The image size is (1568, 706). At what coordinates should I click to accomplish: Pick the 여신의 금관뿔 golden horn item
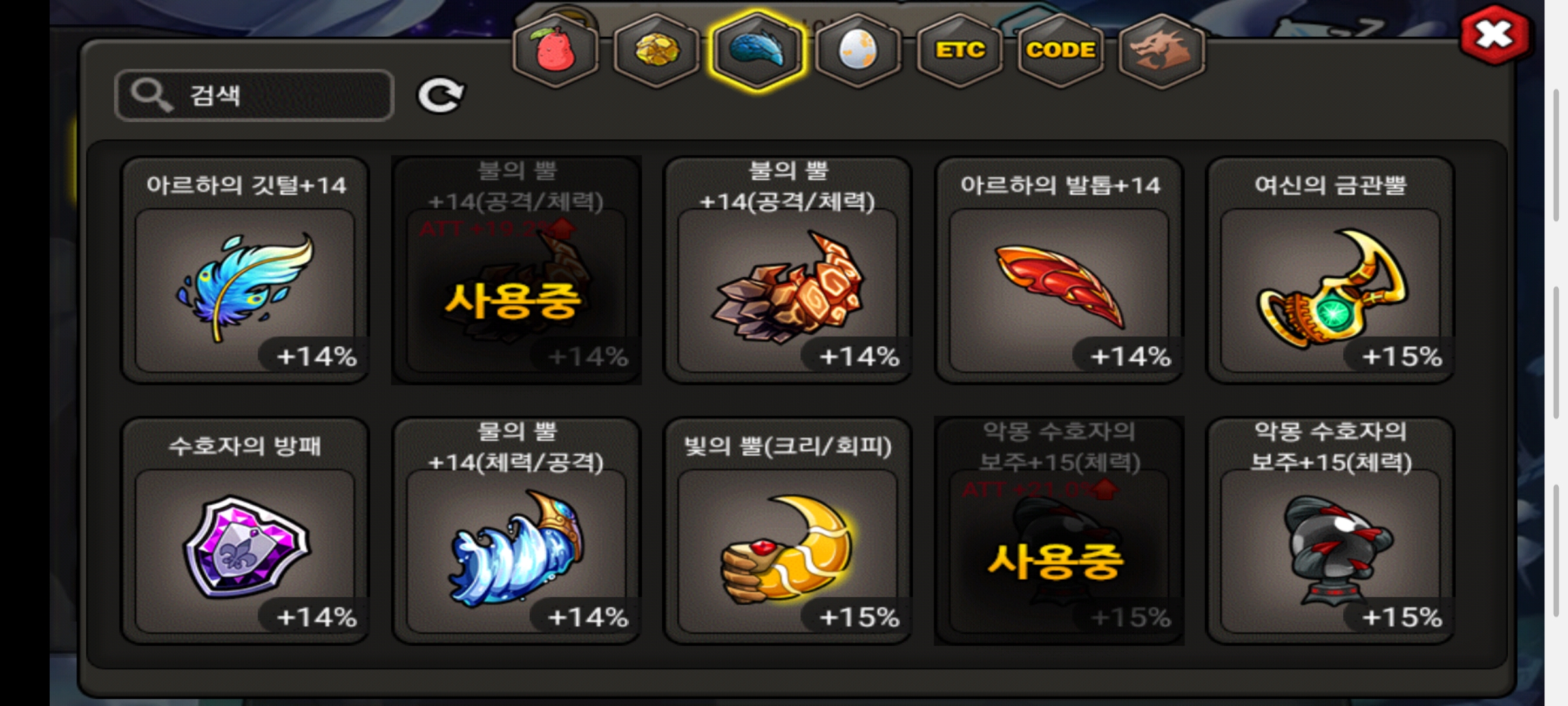pyautogui.click(x=1330, y=270)
